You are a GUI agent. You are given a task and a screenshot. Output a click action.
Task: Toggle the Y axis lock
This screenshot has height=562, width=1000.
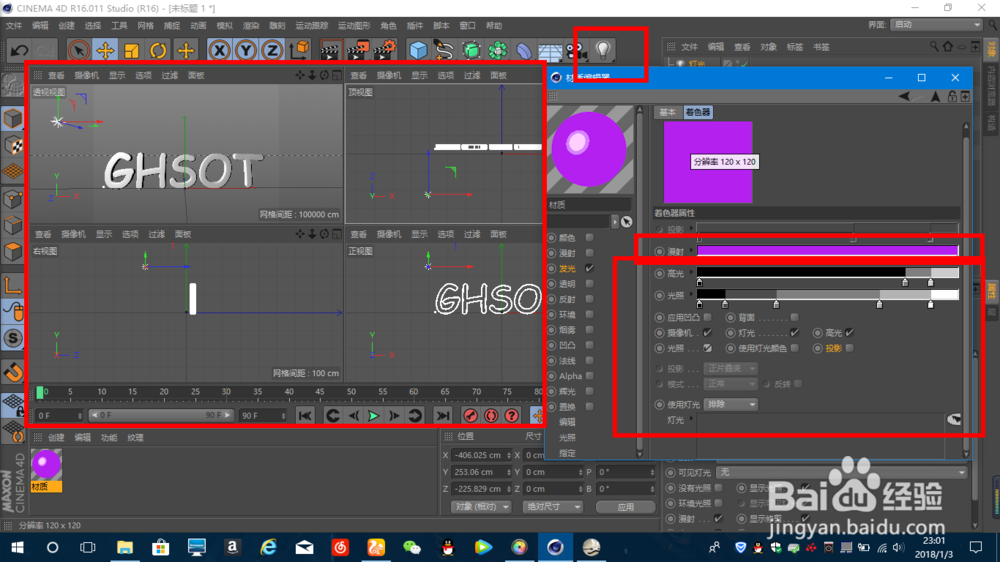pyautogui.click(x=246, y=50)
